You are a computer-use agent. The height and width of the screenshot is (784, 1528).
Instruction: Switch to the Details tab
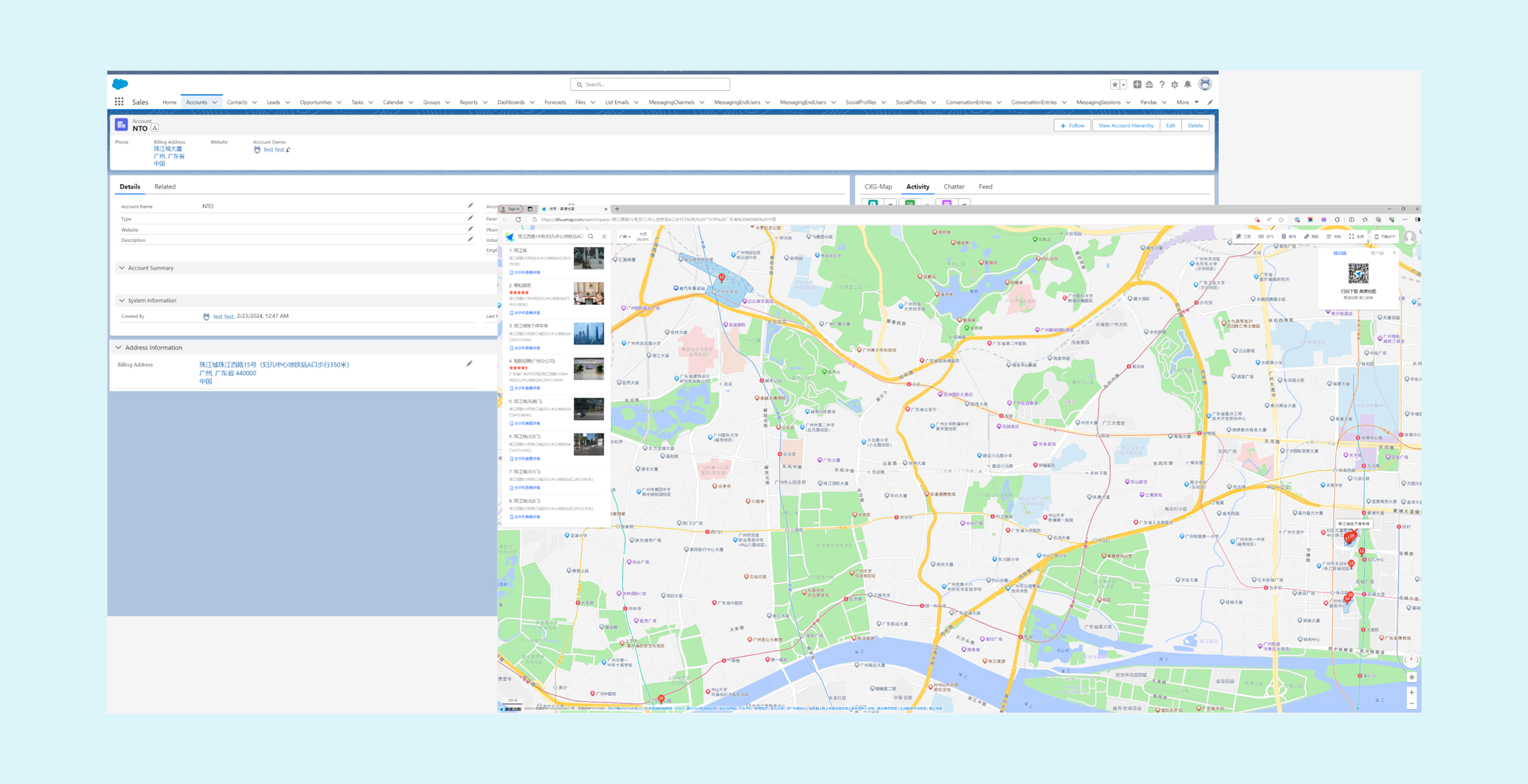130,187
